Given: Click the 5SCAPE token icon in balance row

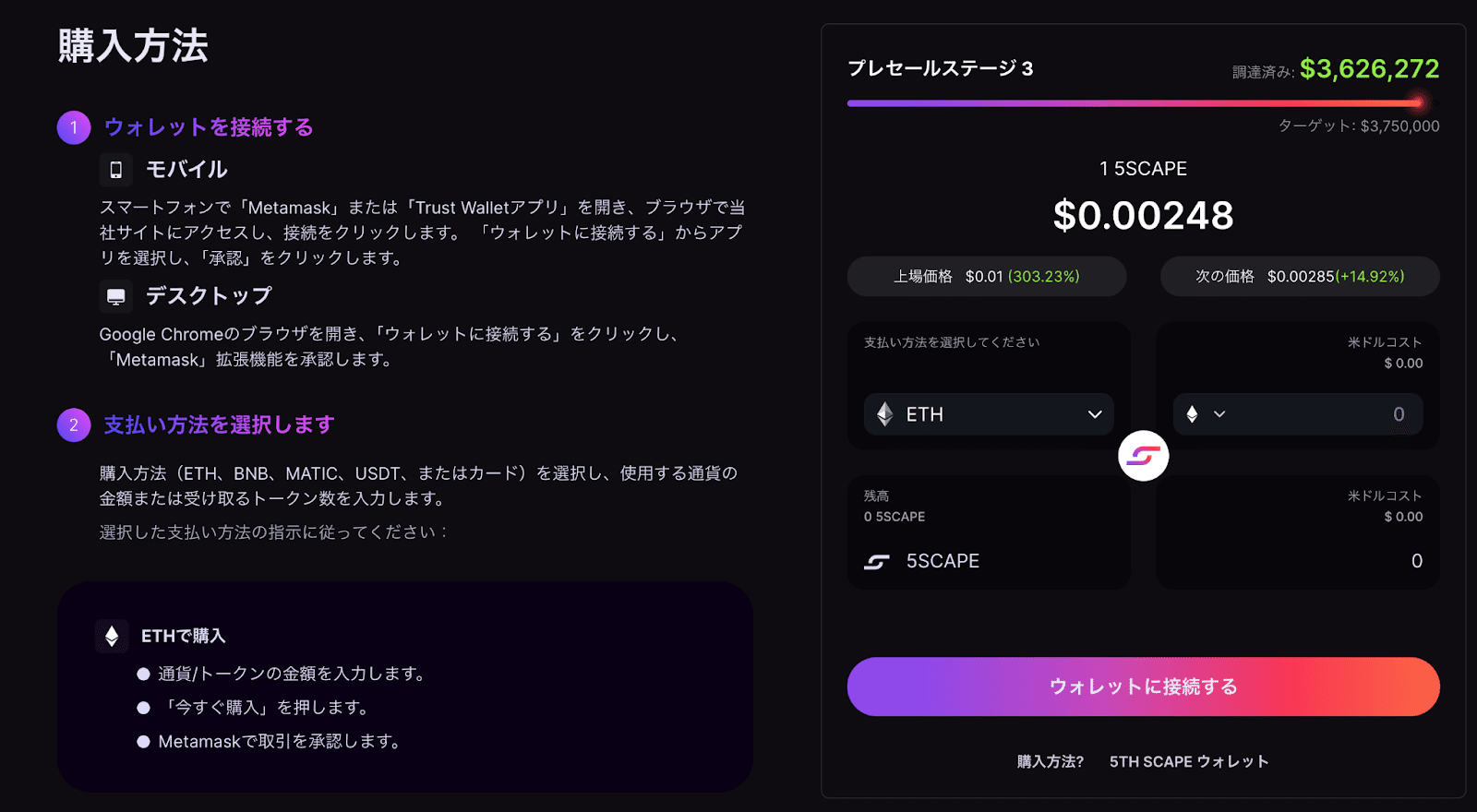Looking at the screenshot, I should tap(877, 561).
